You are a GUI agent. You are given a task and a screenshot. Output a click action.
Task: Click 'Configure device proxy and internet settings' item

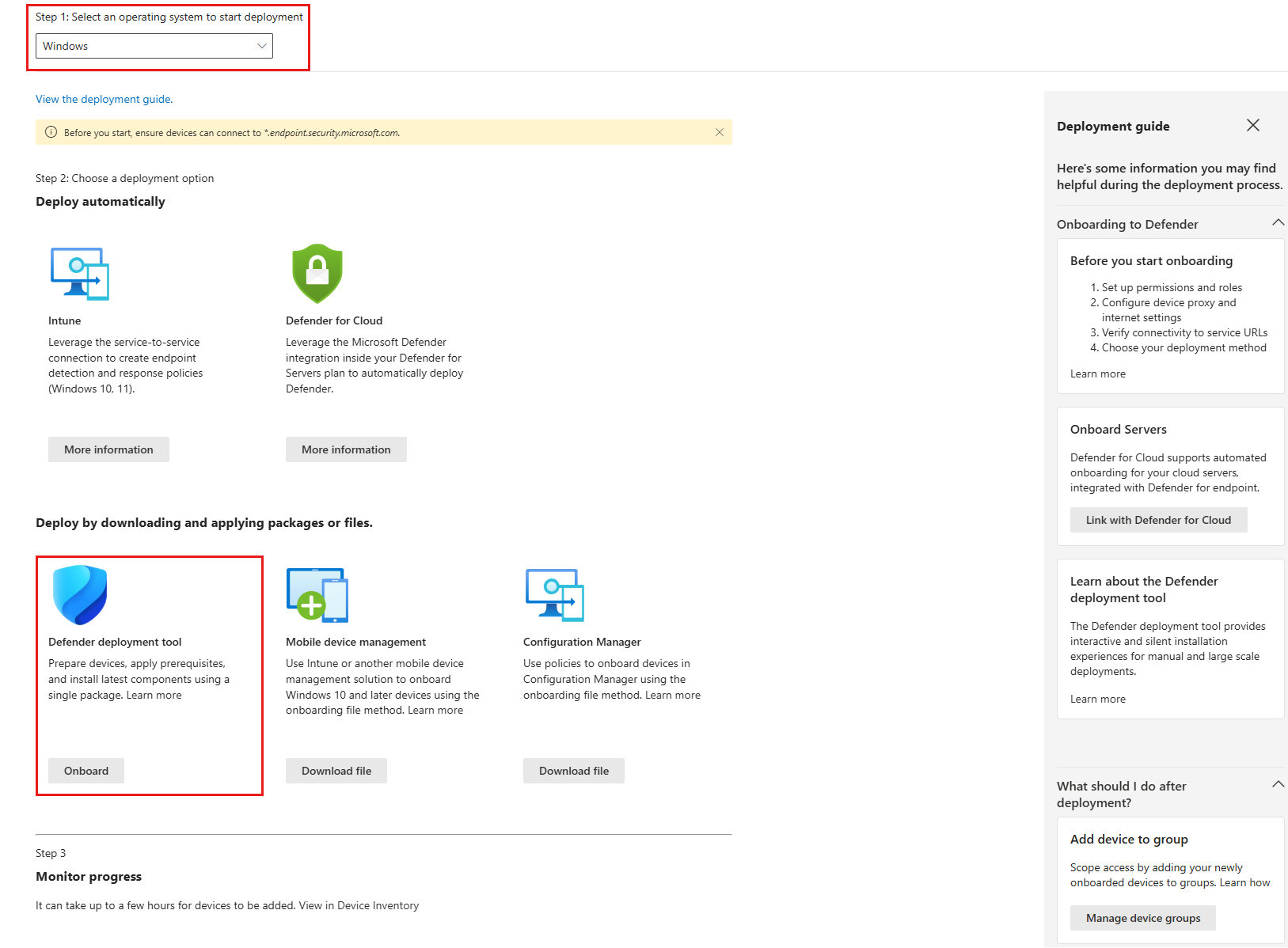tap(1168, 310)
